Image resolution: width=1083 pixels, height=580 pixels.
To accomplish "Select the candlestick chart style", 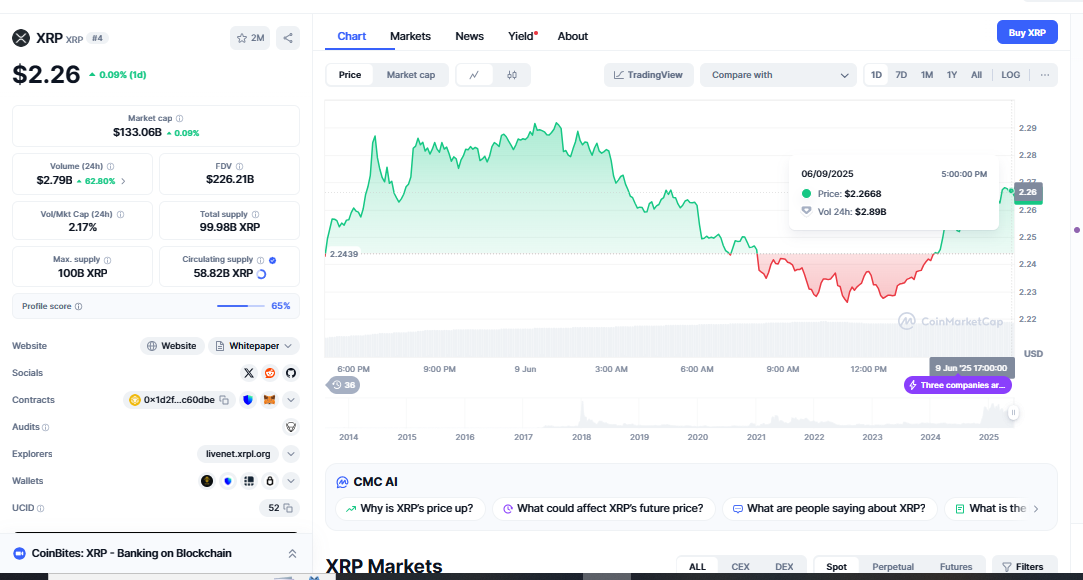I will pos(512,75).
